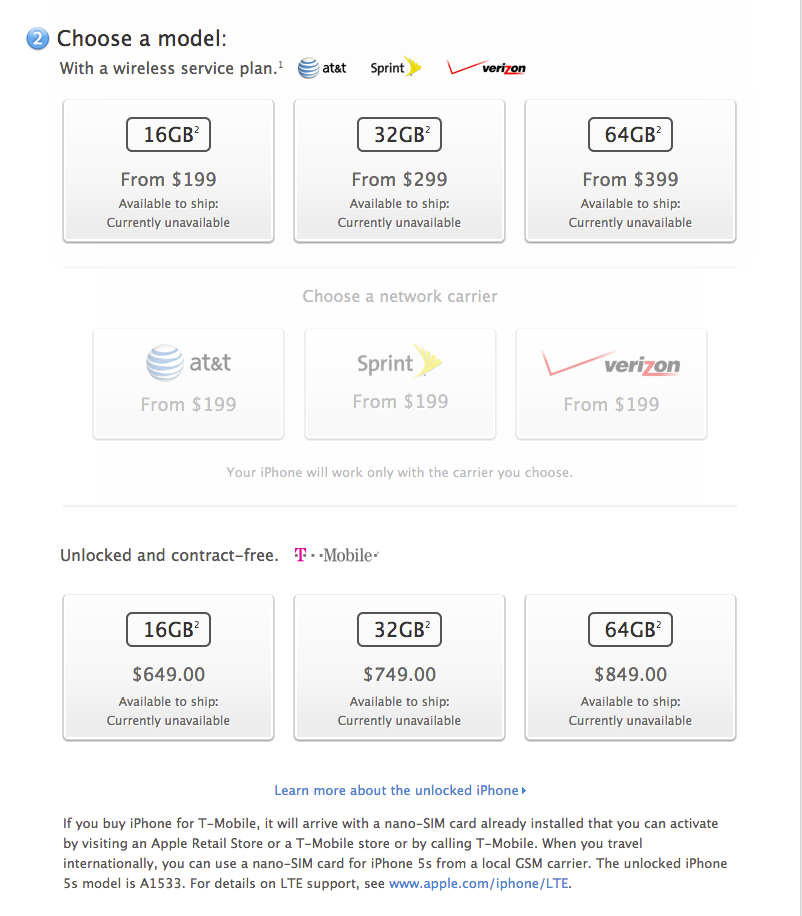Image resolution: width=802 pixels, height=916 pixels.
Task: Click the Unlocked and contract-free heading
Action: [x=169, y=555]
